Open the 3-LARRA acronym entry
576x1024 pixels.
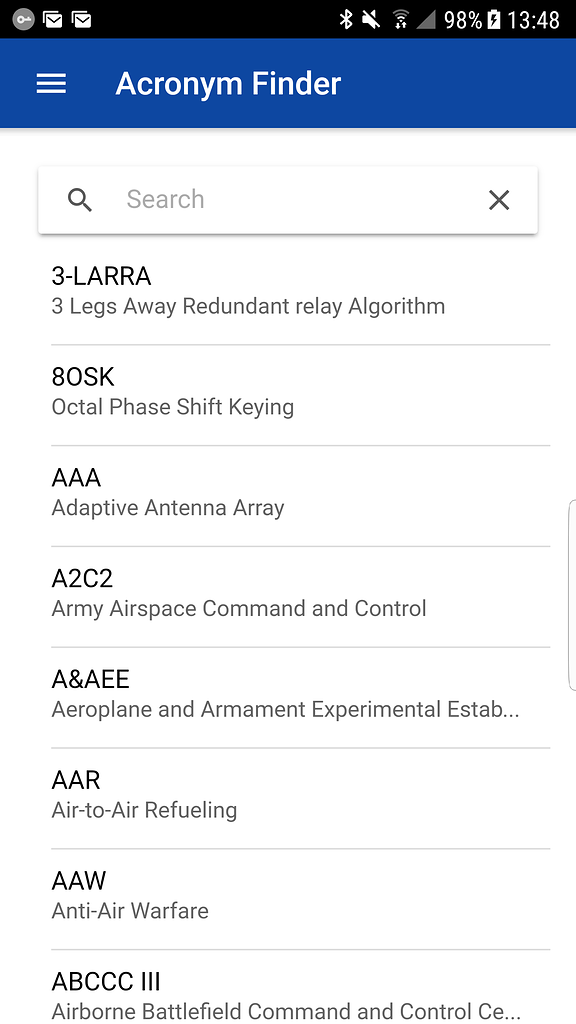pos(300,291)
